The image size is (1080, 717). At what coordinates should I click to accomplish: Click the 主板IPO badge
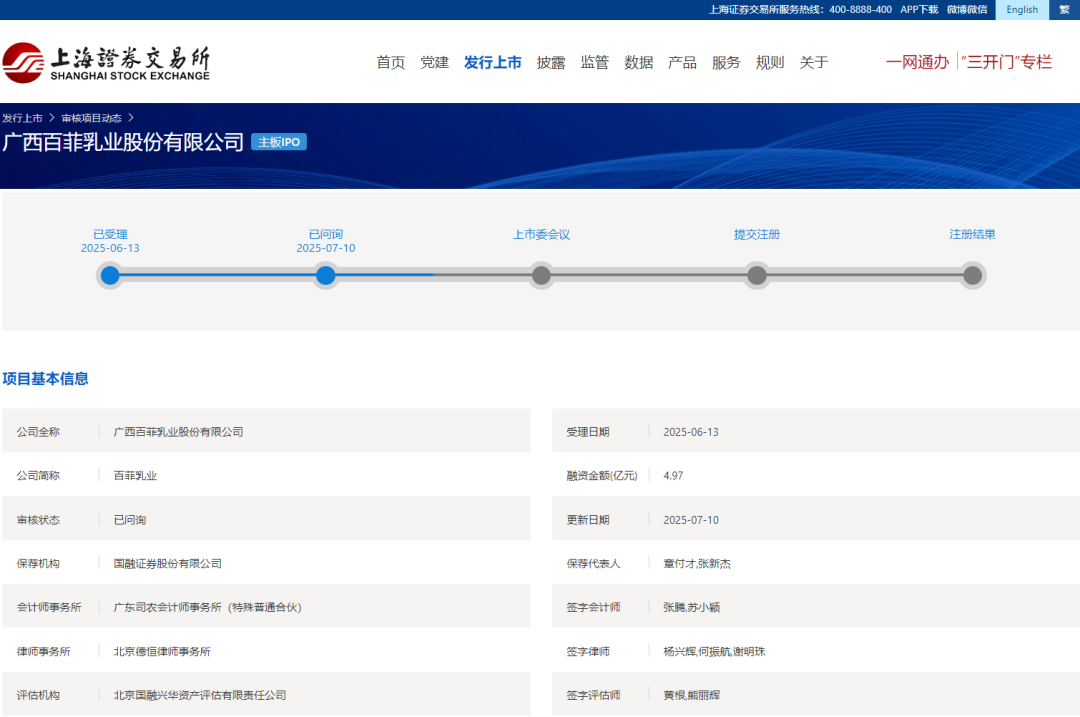click(279, 142)
